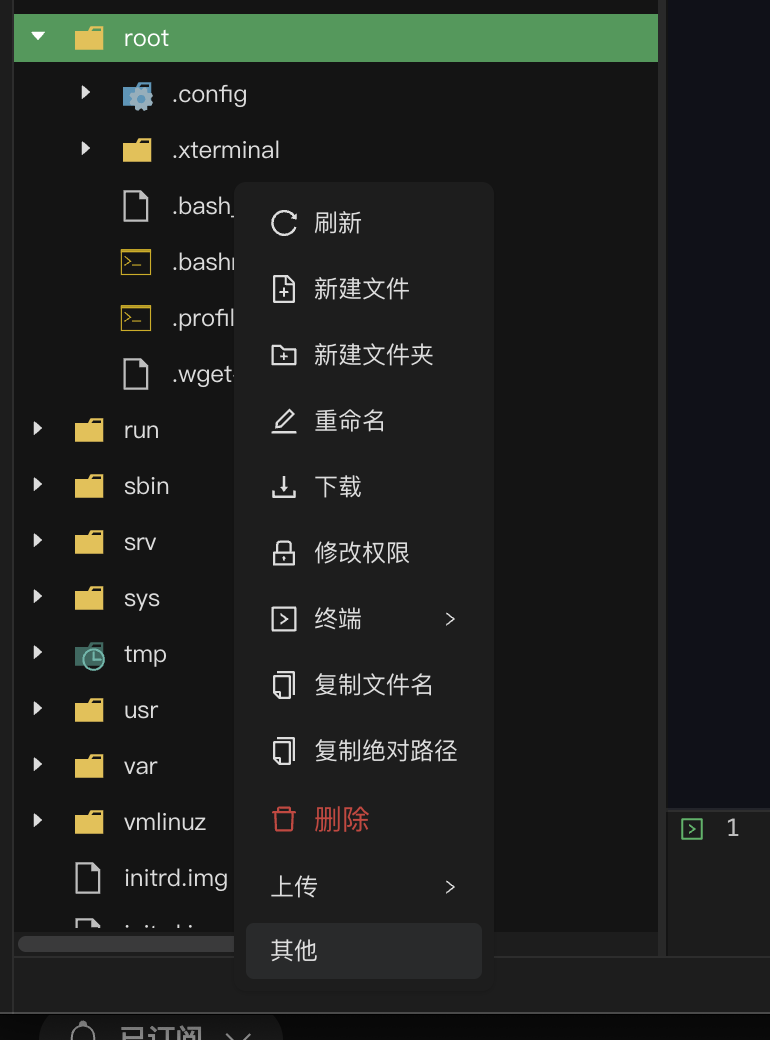Open 终端 submenu chevron
This screenshot has height=1040, width=770.
[x=450, y=619]
